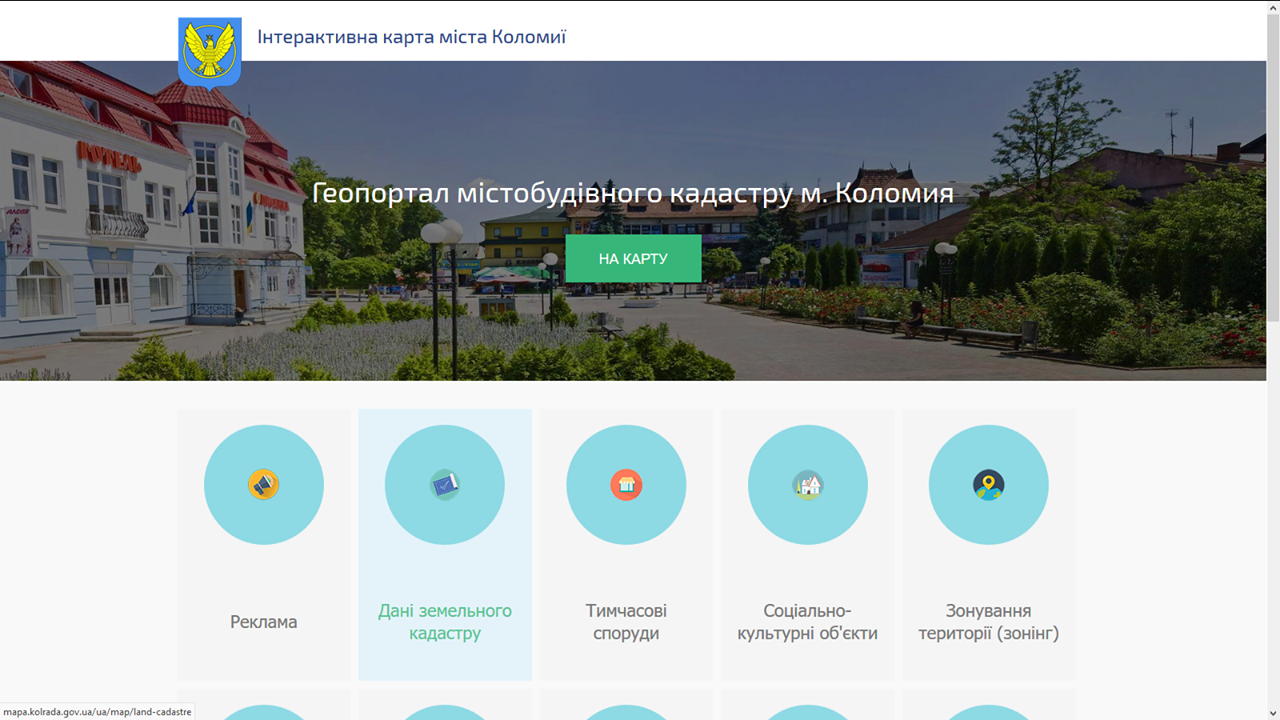Open the partially visible tile beneath Реклама
The image size is (1280, 720).
[x=264, y=706]
